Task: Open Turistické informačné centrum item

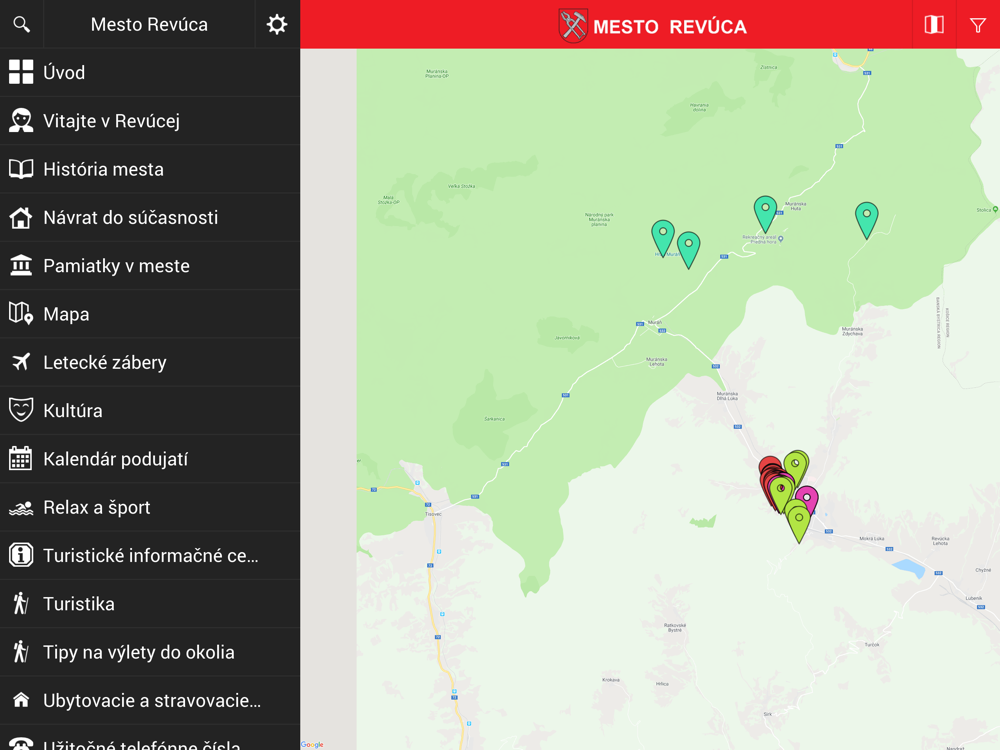Action: tap(150, 555)
